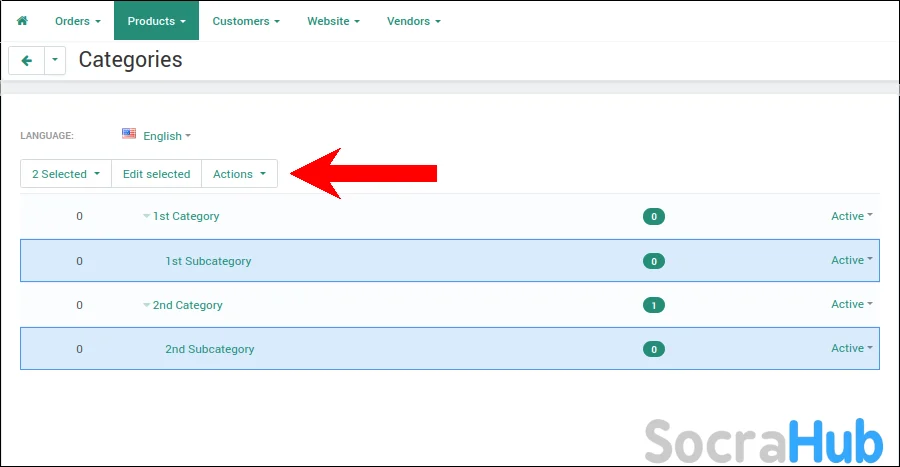Toggle Active status of 2nd Subcategory
This screenshot has width=900, height=467.
click(x=851, y=348)
